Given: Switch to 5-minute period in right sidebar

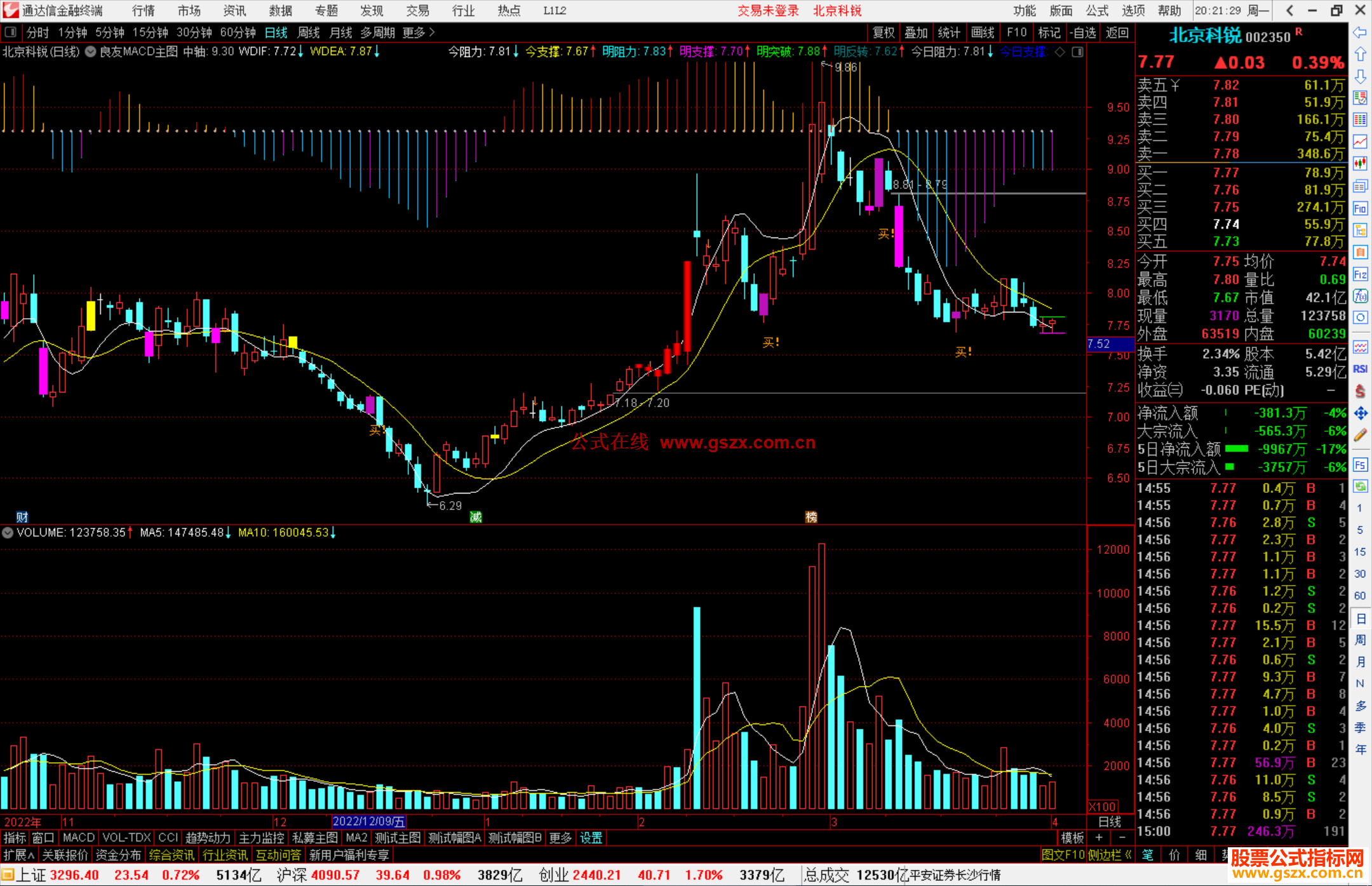Looking at the screenshot, I should coord(1359,530).
